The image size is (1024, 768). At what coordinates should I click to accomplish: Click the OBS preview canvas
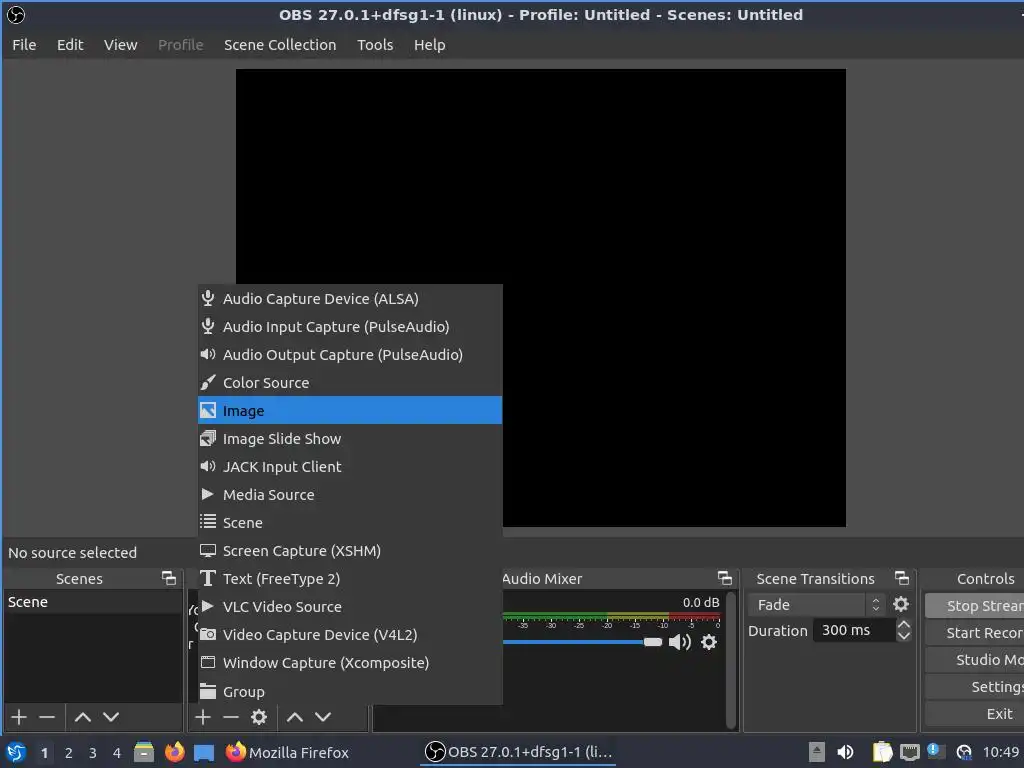click(x=541, y=298)
